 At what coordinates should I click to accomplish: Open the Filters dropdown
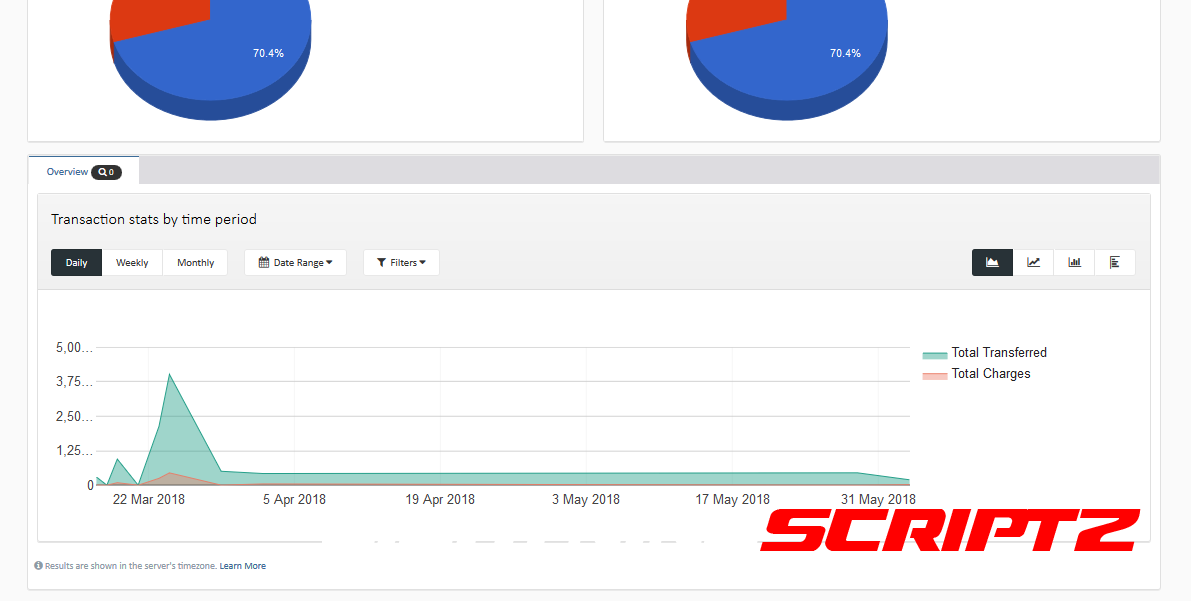(401, 263)
